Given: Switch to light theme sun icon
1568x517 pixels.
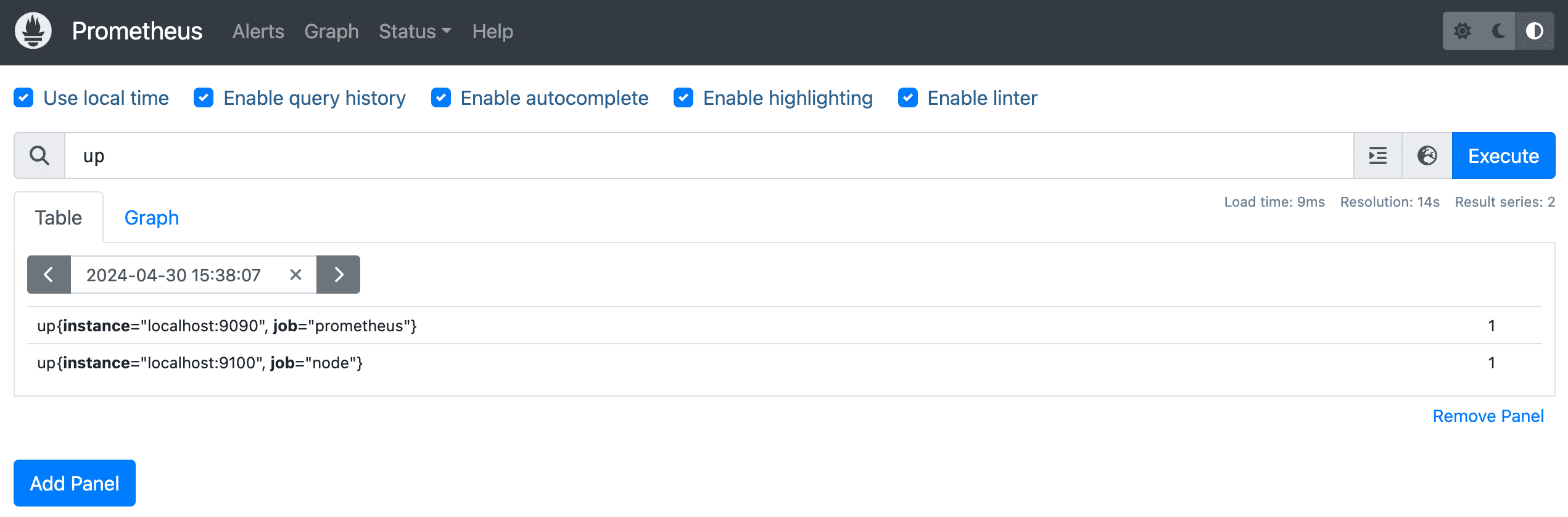Looking at the screenshot, I should point(1462,31).
